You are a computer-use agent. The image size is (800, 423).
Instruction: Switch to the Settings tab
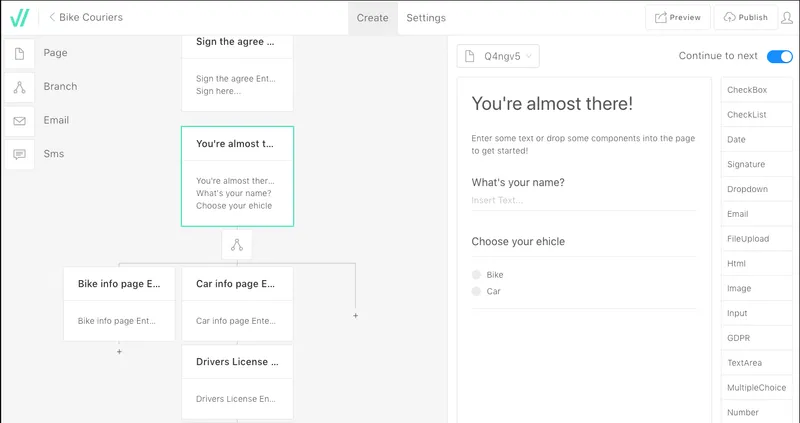[426, 18]
